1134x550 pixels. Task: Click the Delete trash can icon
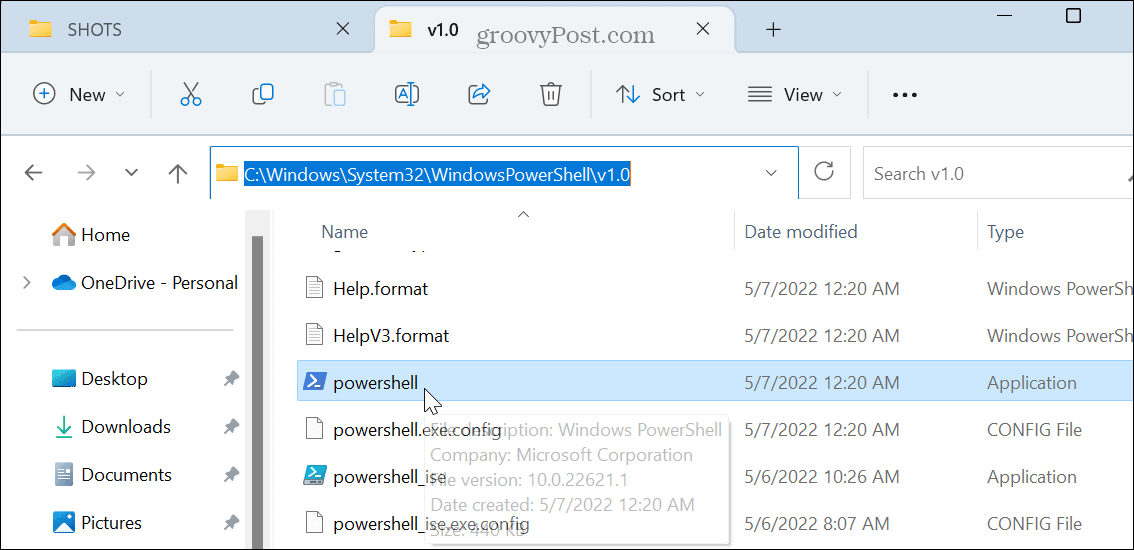click(x=551, y=94)
